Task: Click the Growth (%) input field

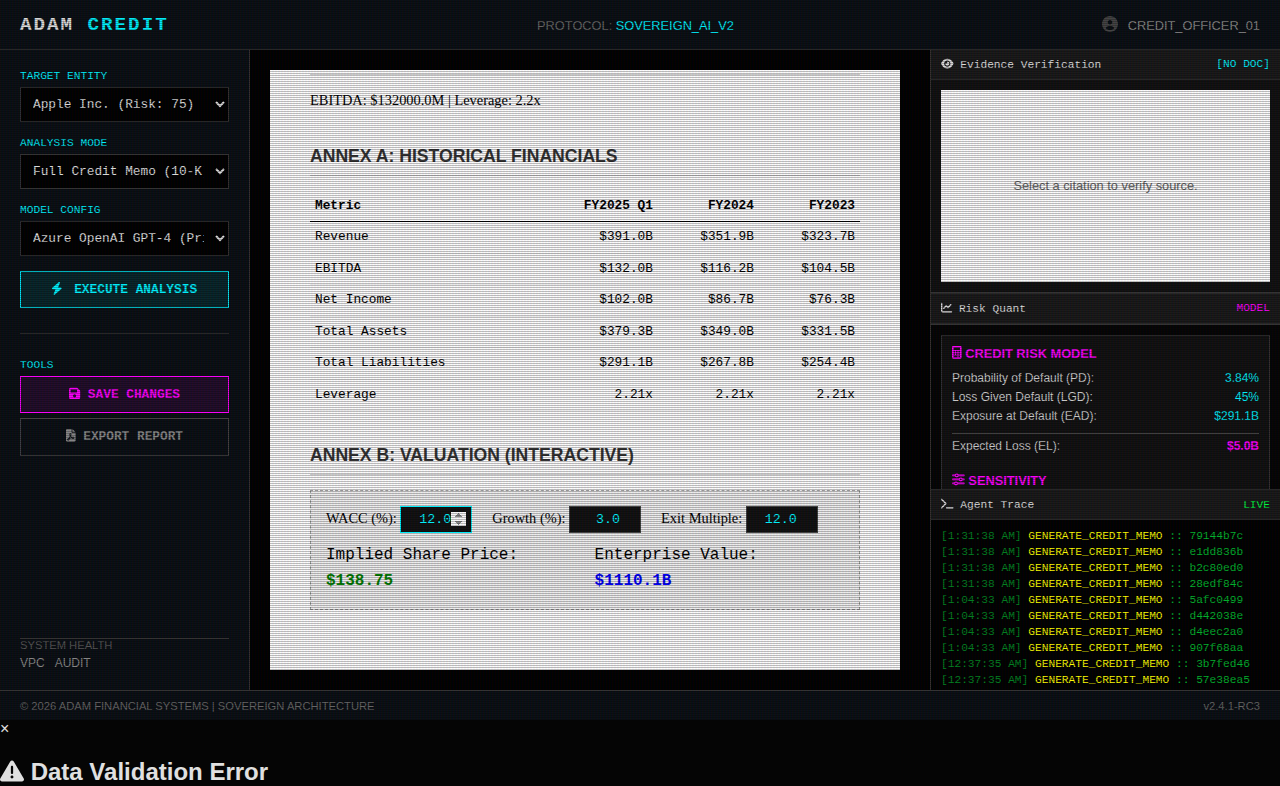Action: click(605, 519)
